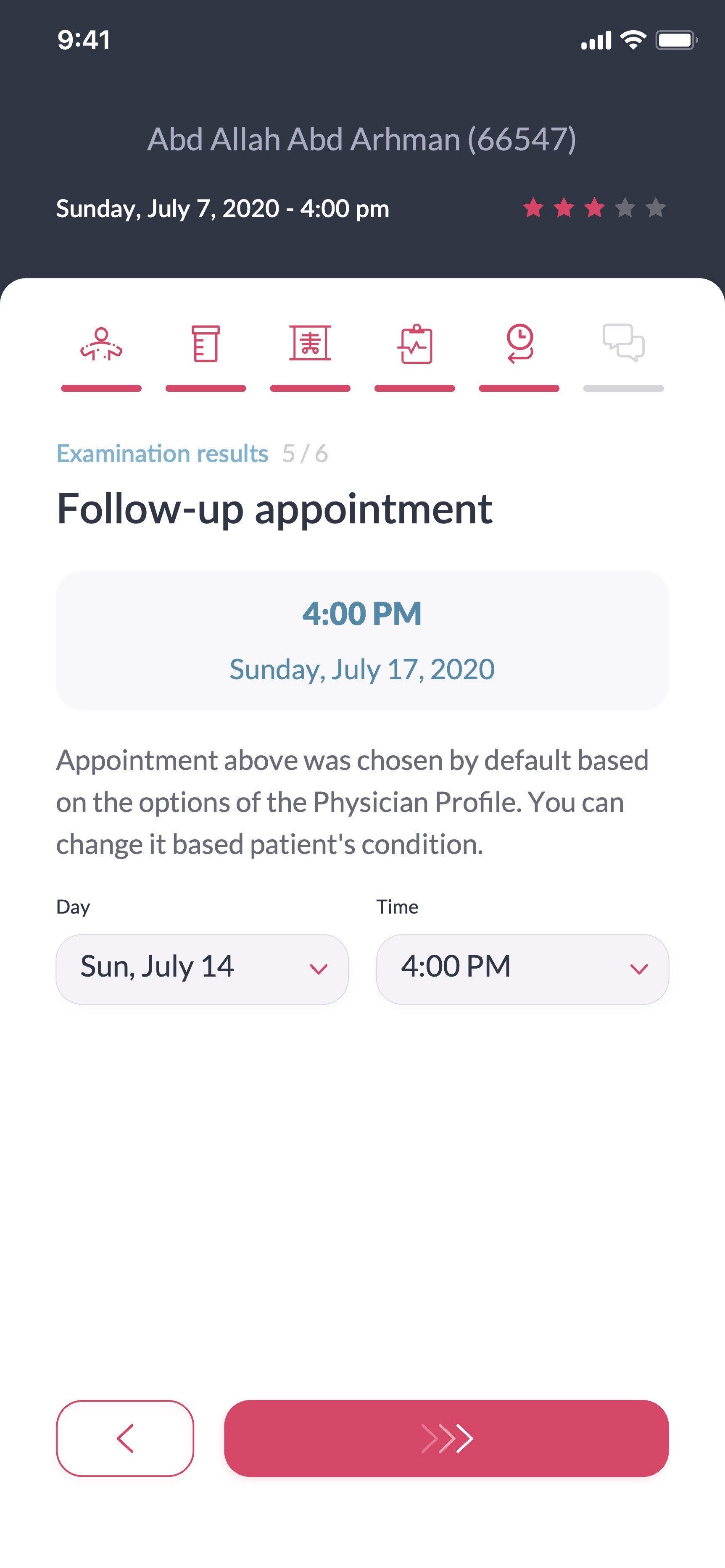Set rating to four stars
This screenshot has width=725, height=1568.
(625, 208)
